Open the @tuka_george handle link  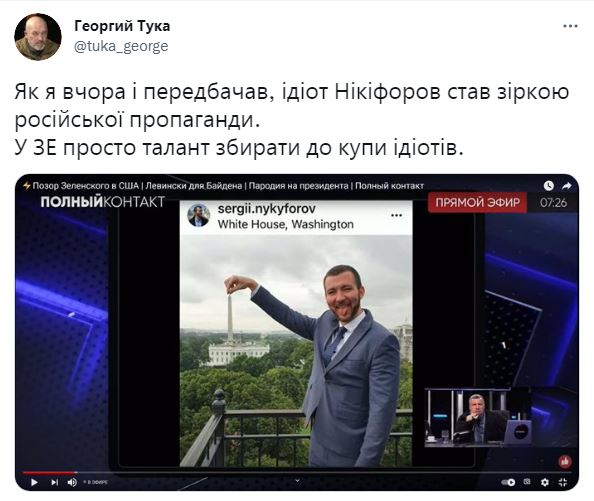[121, 47]
